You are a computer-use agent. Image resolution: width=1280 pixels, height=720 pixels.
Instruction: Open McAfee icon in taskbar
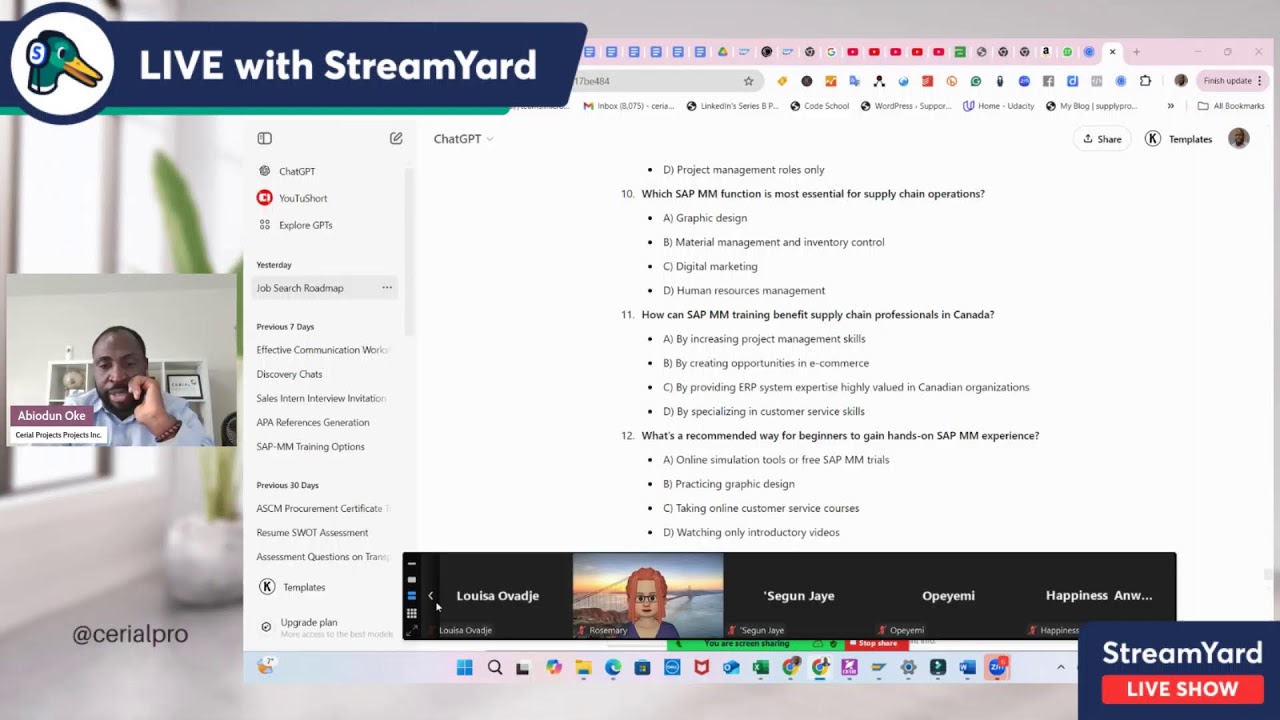tap(702, 668)
